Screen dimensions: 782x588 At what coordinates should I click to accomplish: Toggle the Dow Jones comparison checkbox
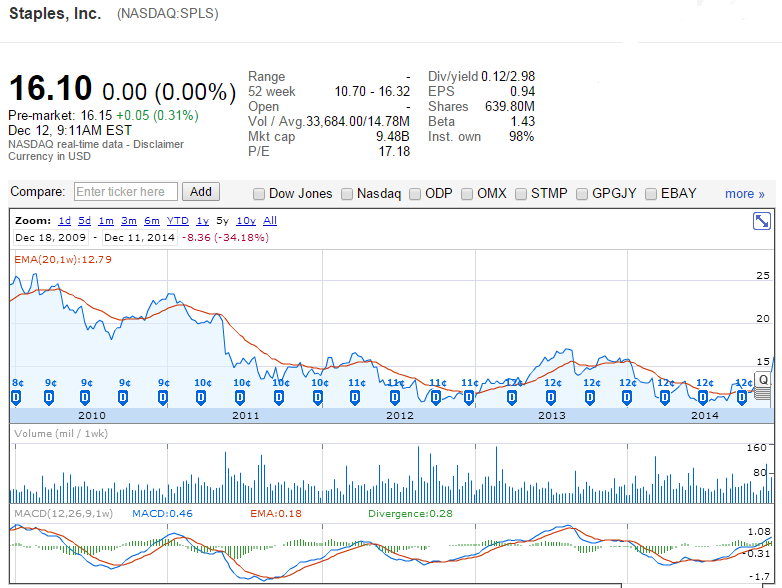[x=259, y=194]
